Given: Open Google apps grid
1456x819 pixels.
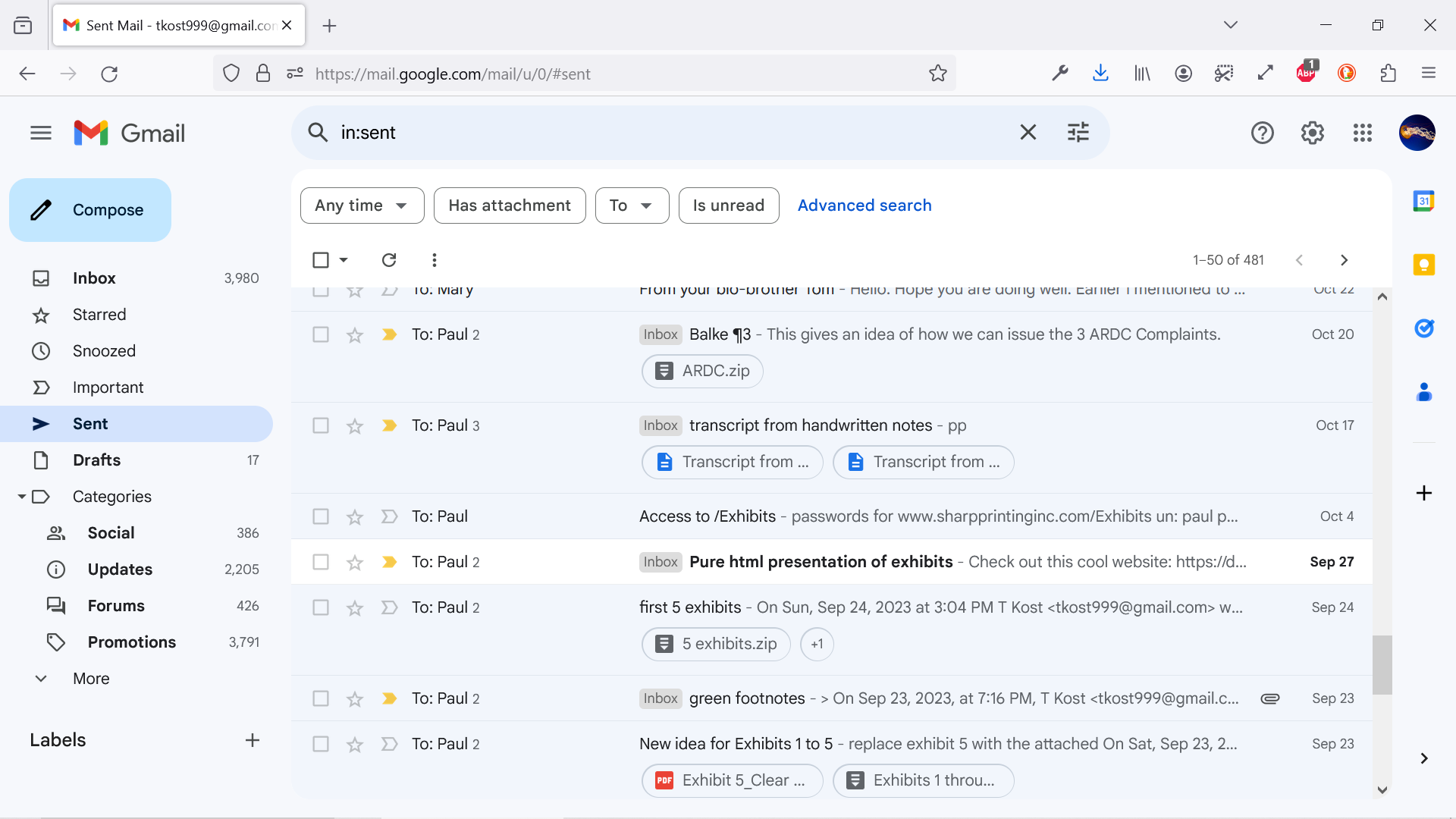Looking at the screenshot, I should click(1362, 133).
